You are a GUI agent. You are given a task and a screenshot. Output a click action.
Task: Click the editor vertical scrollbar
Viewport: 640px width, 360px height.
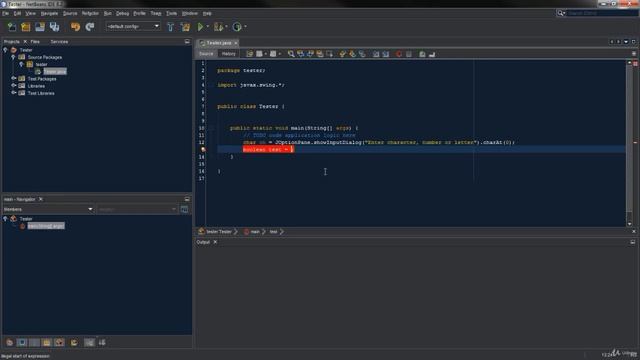(629, 143)
